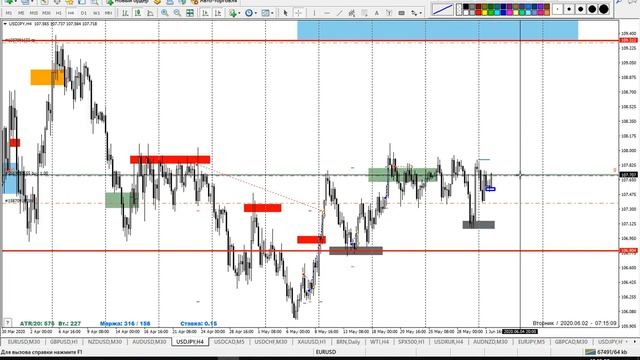
Task: Switch chart to M5 timeframe
Action: (x=21, y=13)
